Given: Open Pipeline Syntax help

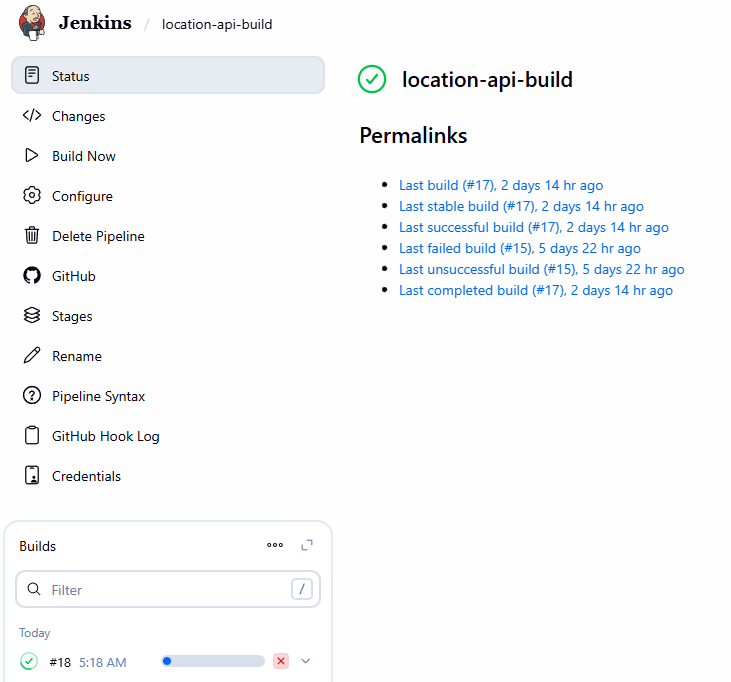Looking at the screenshot, I should (x=98, y=396).
